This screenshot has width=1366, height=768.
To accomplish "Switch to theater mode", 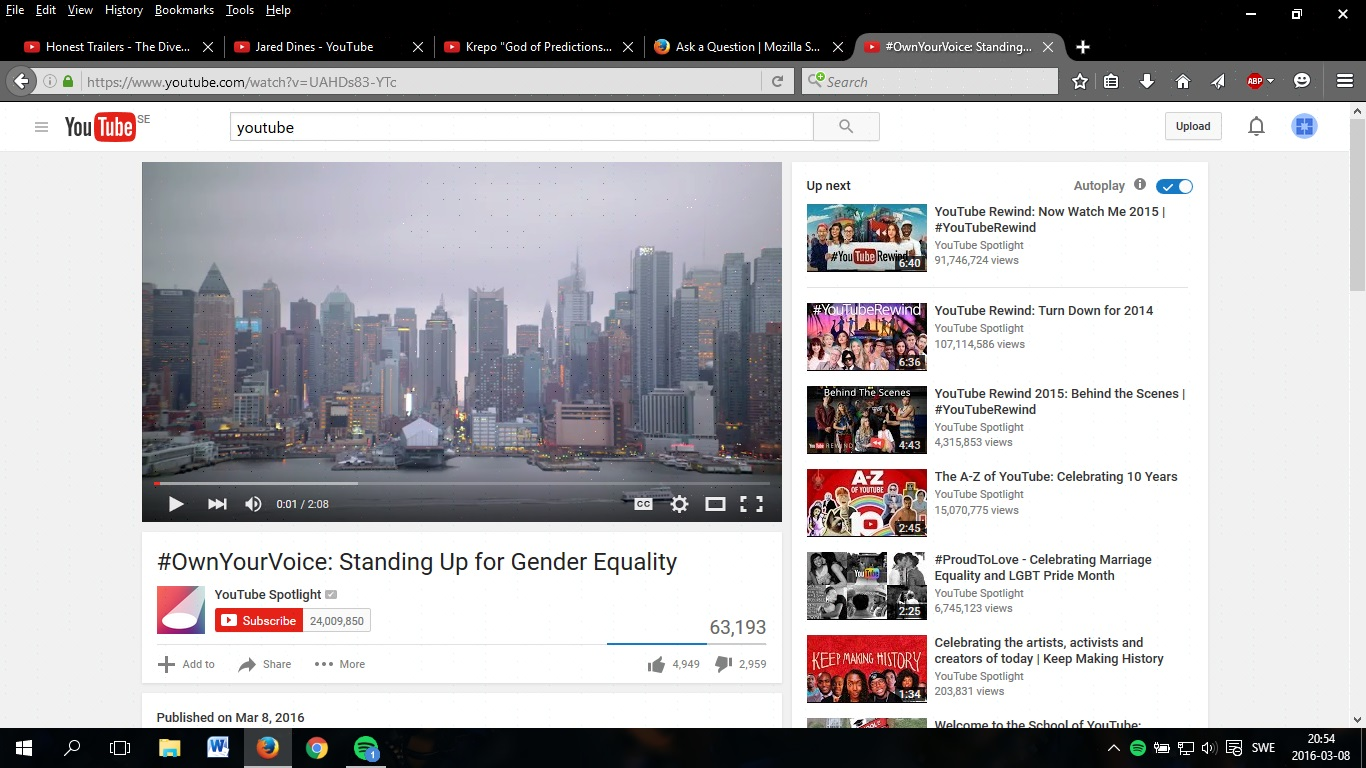I will pos(715,504).
